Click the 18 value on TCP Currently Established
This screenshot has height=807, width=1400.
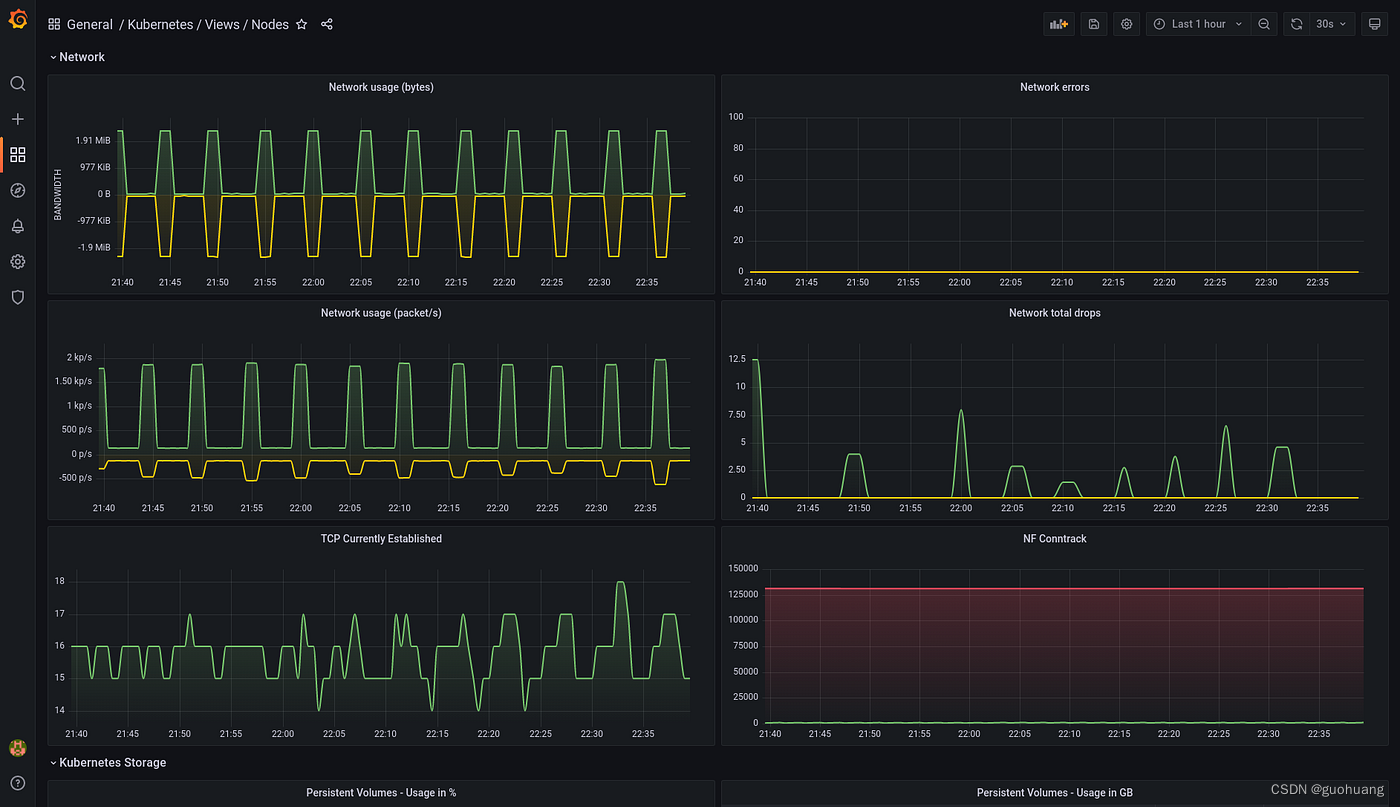(59, 581)
